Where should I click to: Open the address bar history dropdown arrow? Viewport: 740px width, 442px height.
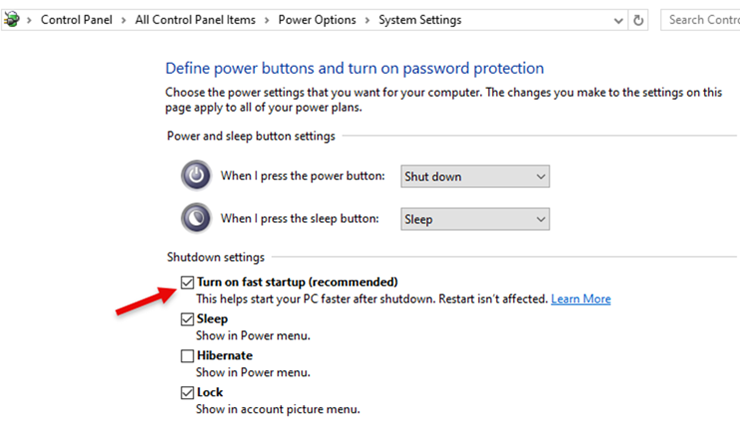click(x=617, y=20)
